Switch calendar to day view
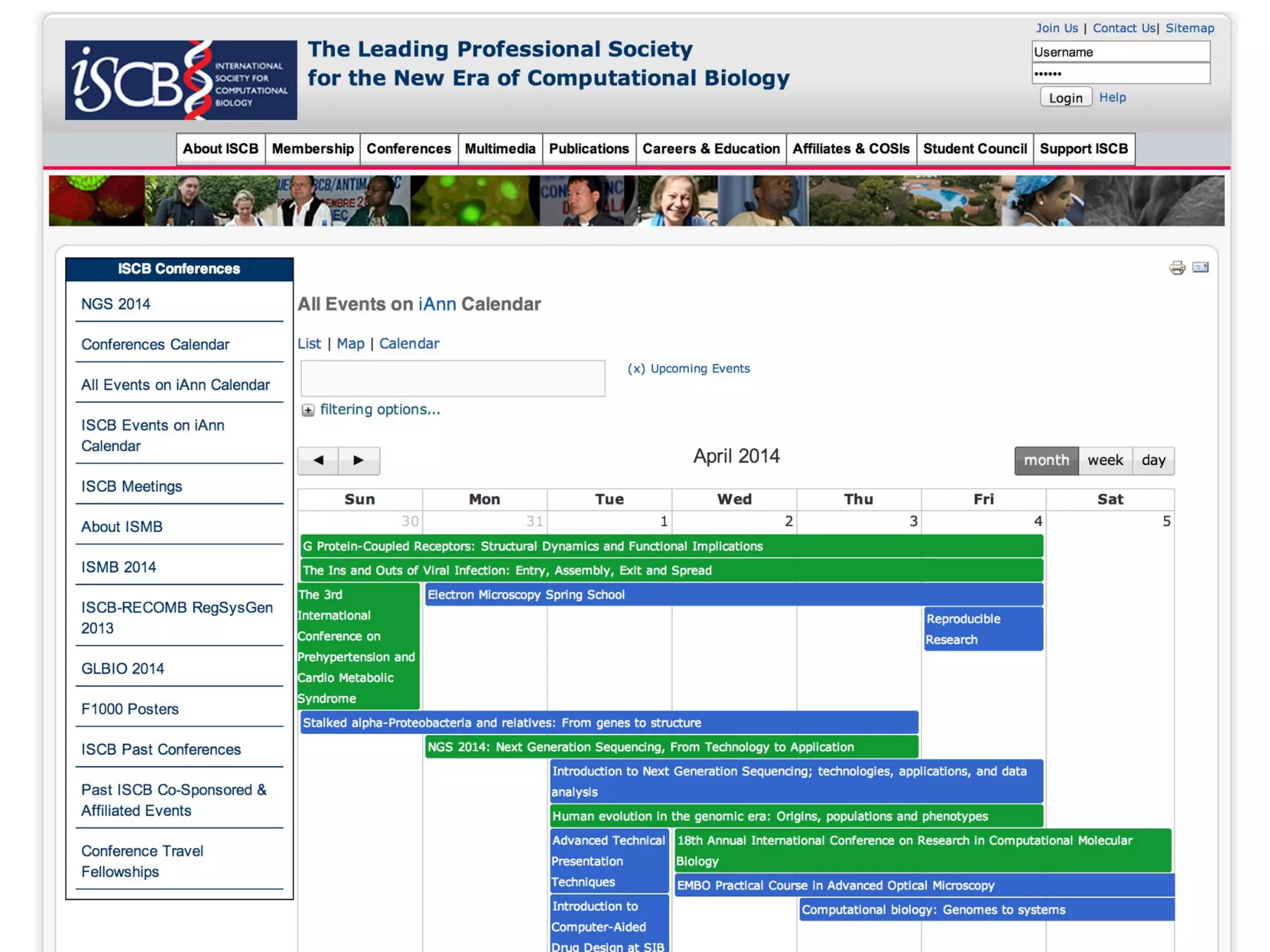 pyautogui.click(x=1153, y=461)
